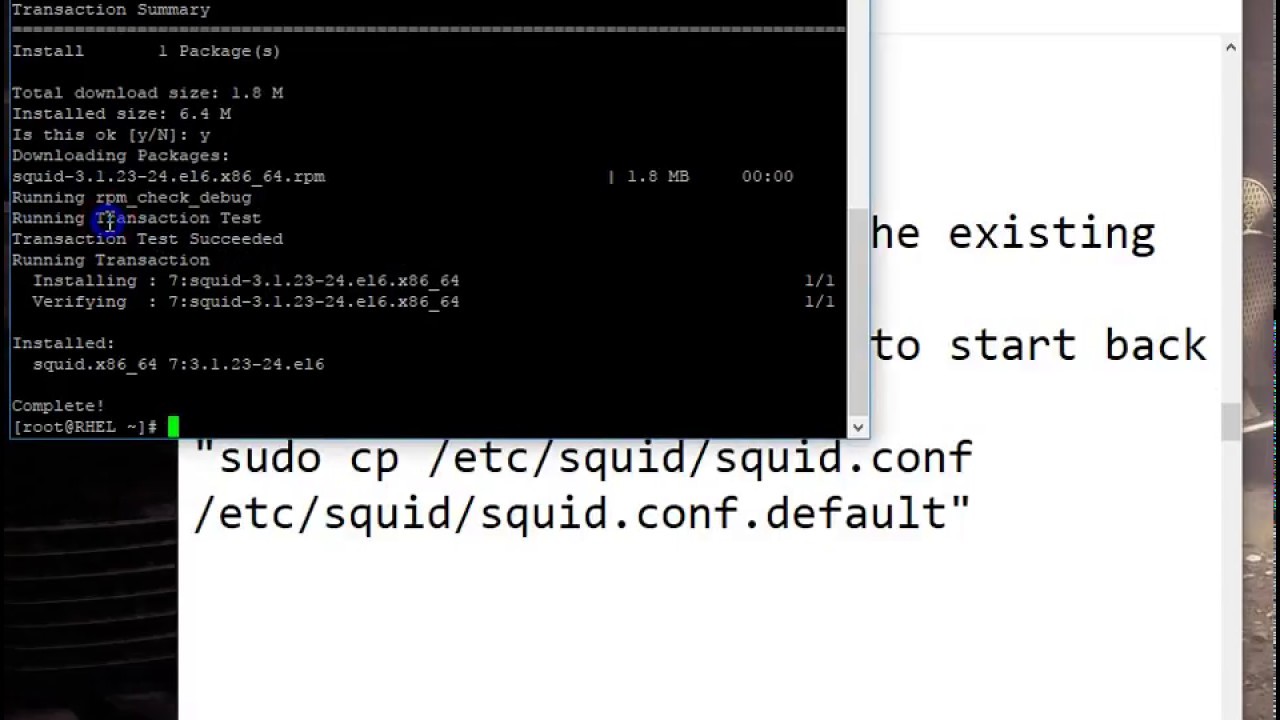This screenshot has height=720, width=1280.
Task: Click the terminal window scrollbar thumb
Action: pyautogui.click(x=857, y=309)
